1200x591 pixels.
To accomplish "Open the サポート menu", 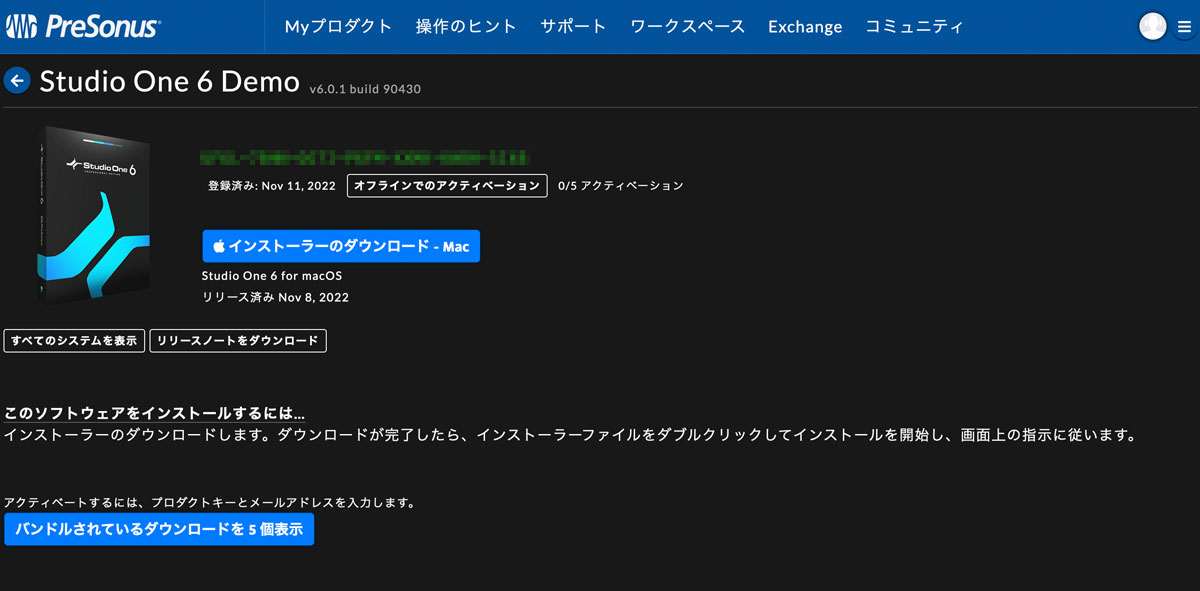I will click(x=573, y=27).
